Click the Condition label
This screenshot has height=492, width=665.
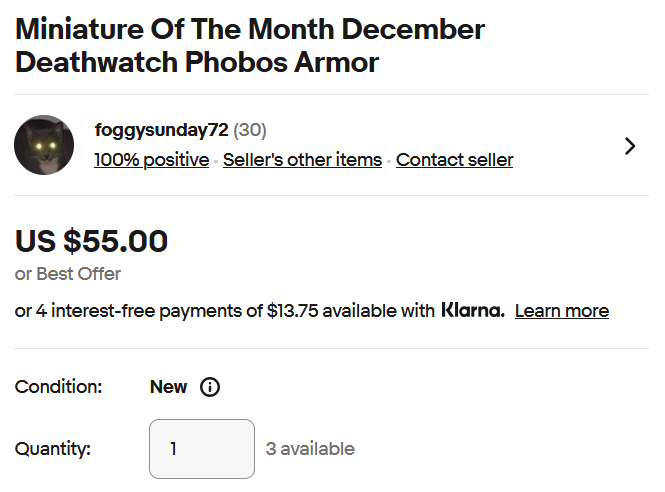click(x=59, y=387)
